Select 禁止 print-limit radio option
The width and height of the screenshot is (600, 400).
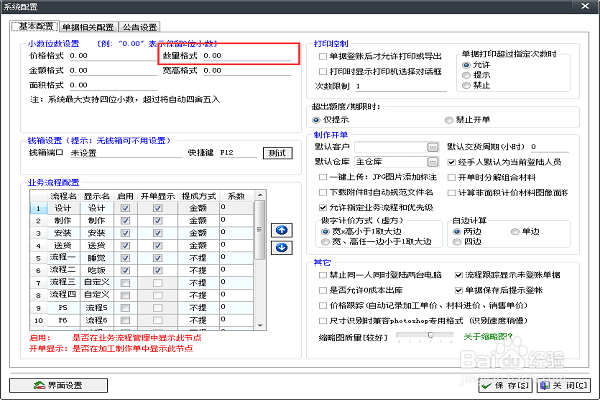pyautogui.click(x=466, y=86)
